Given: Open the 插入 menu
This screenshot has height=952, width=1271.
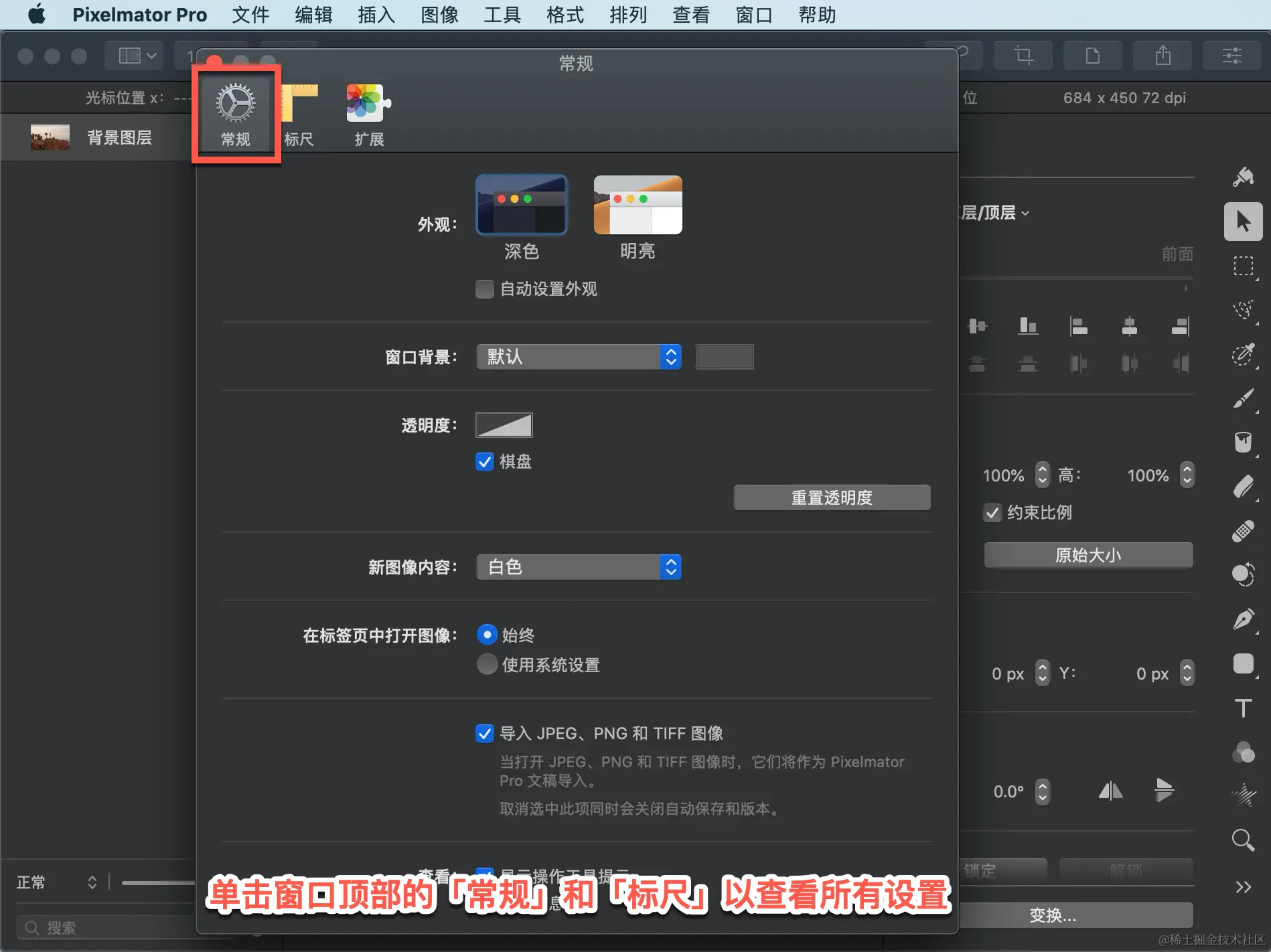Looking at the screenshot, I should (376, 15).
